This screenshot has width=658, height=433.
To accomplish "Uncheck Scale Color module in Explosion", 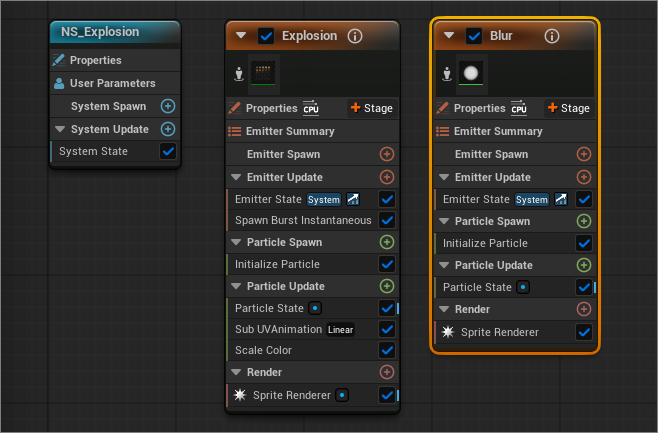I will pos(387,351).
